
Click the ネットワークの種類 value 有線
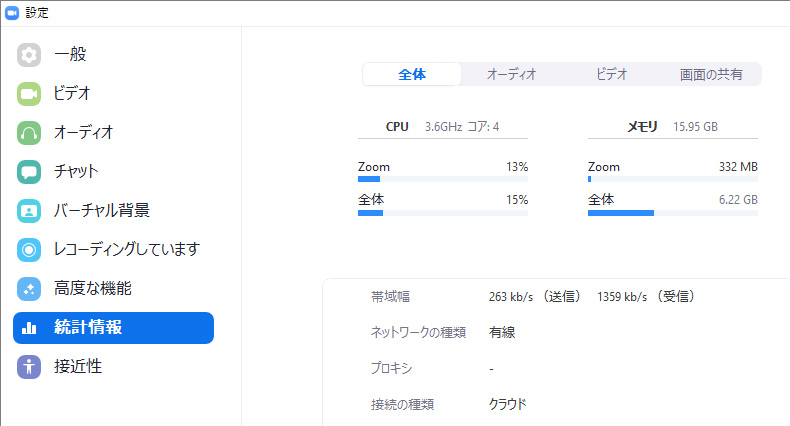pos(502,332)
